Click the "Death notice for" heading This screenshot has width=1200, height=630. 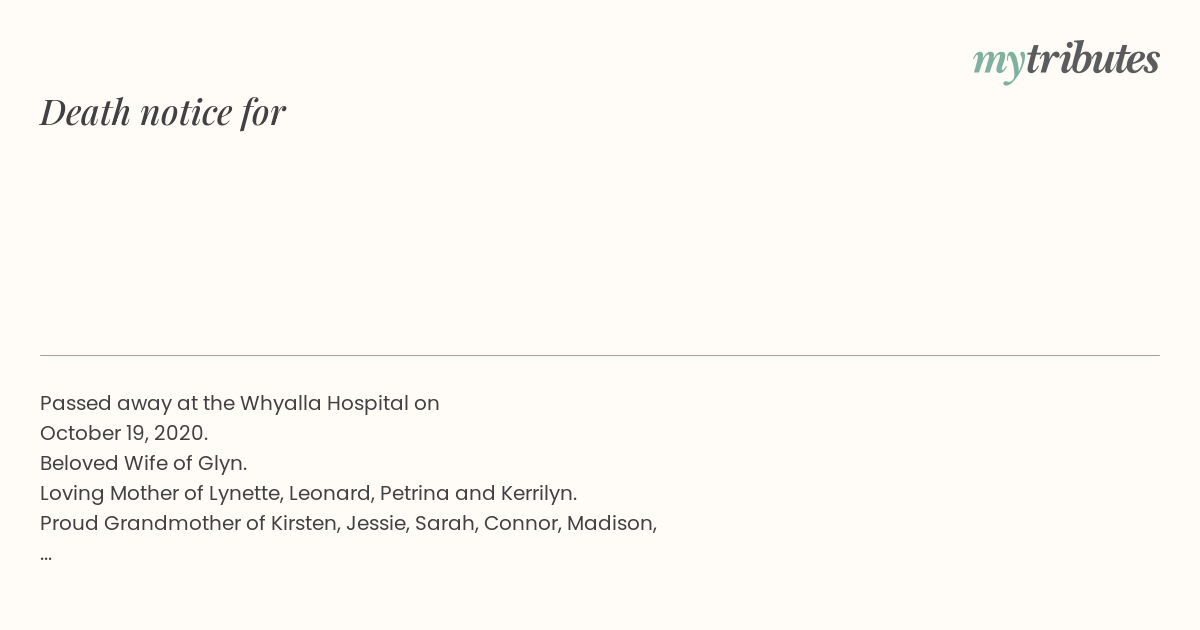[163, 112]
